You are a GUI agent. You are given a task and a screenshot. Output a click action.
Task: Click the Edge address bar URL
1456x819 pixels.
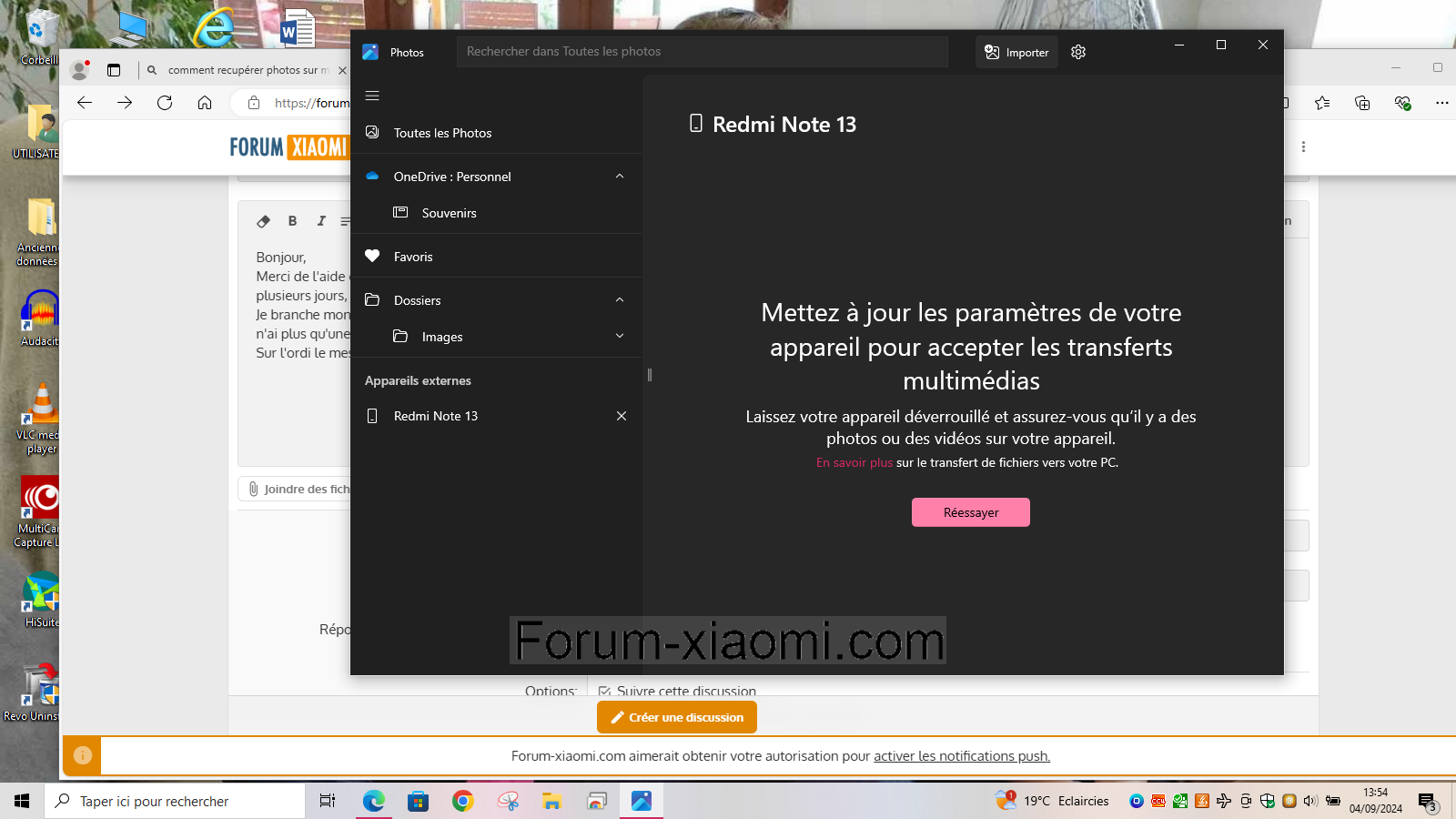(312, 103)
